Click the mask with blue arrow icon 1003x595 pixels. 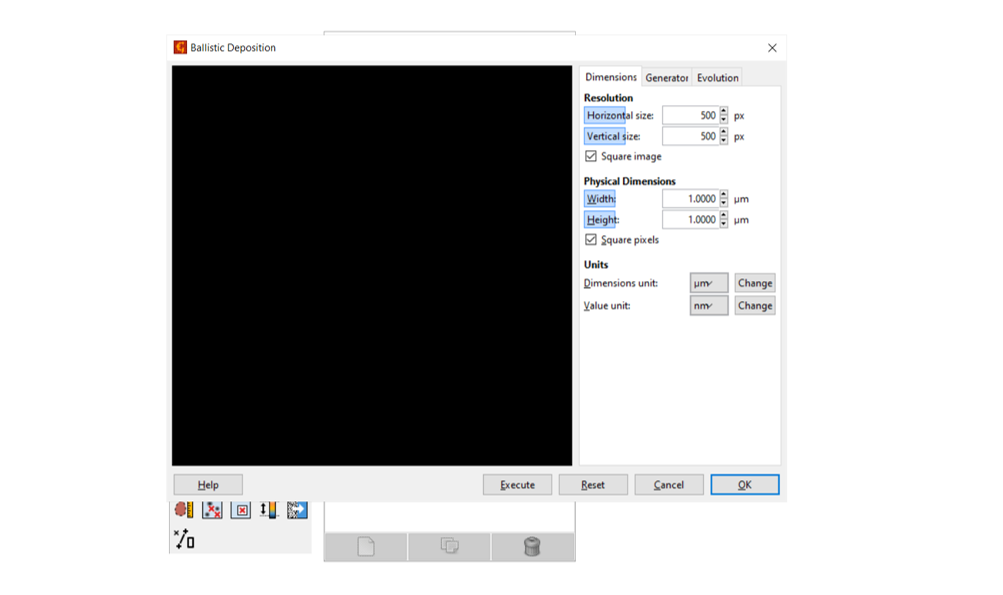point(297,510)
